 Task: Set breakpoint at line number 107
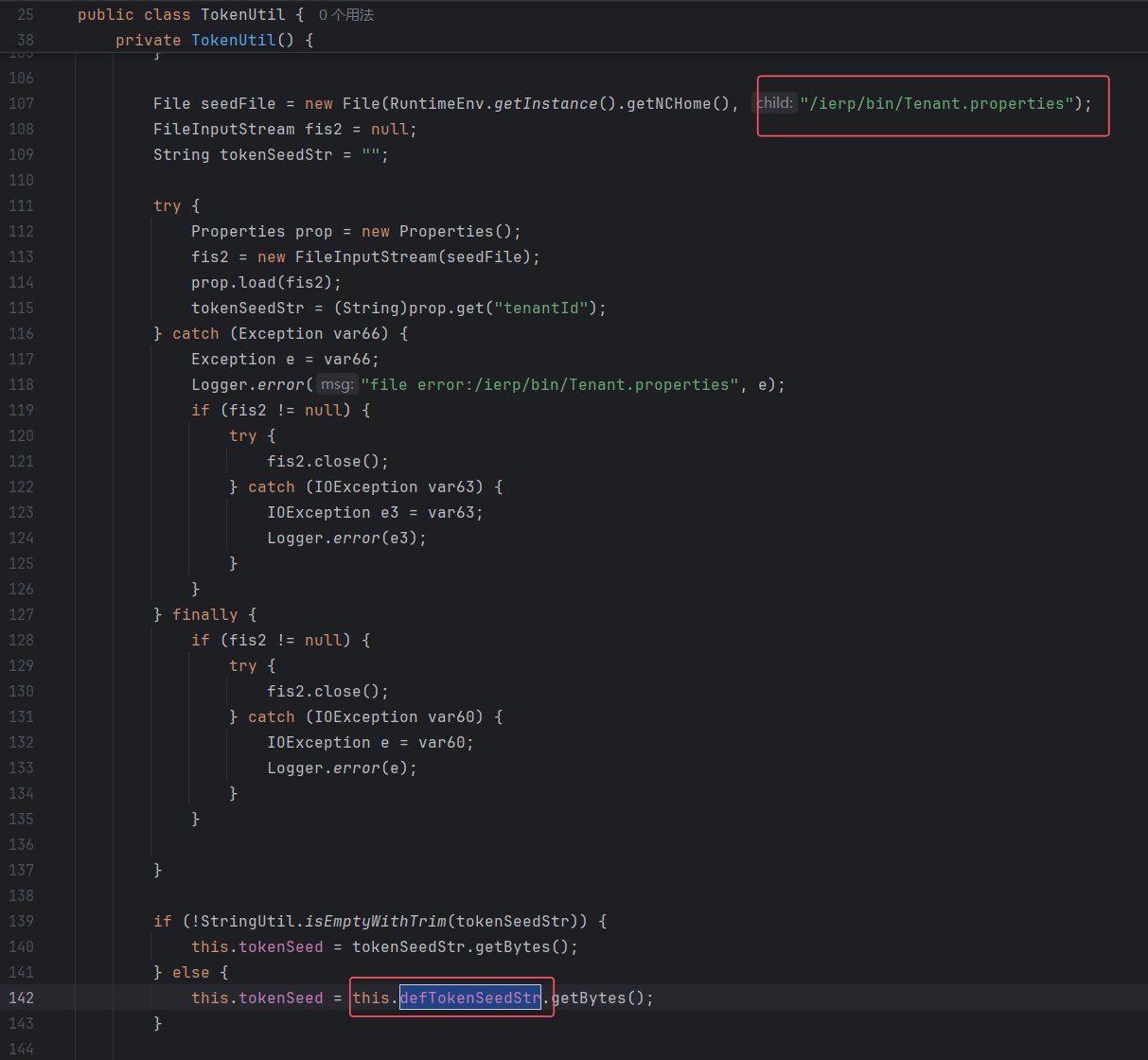pyautogui.click(x=21, y=103)
